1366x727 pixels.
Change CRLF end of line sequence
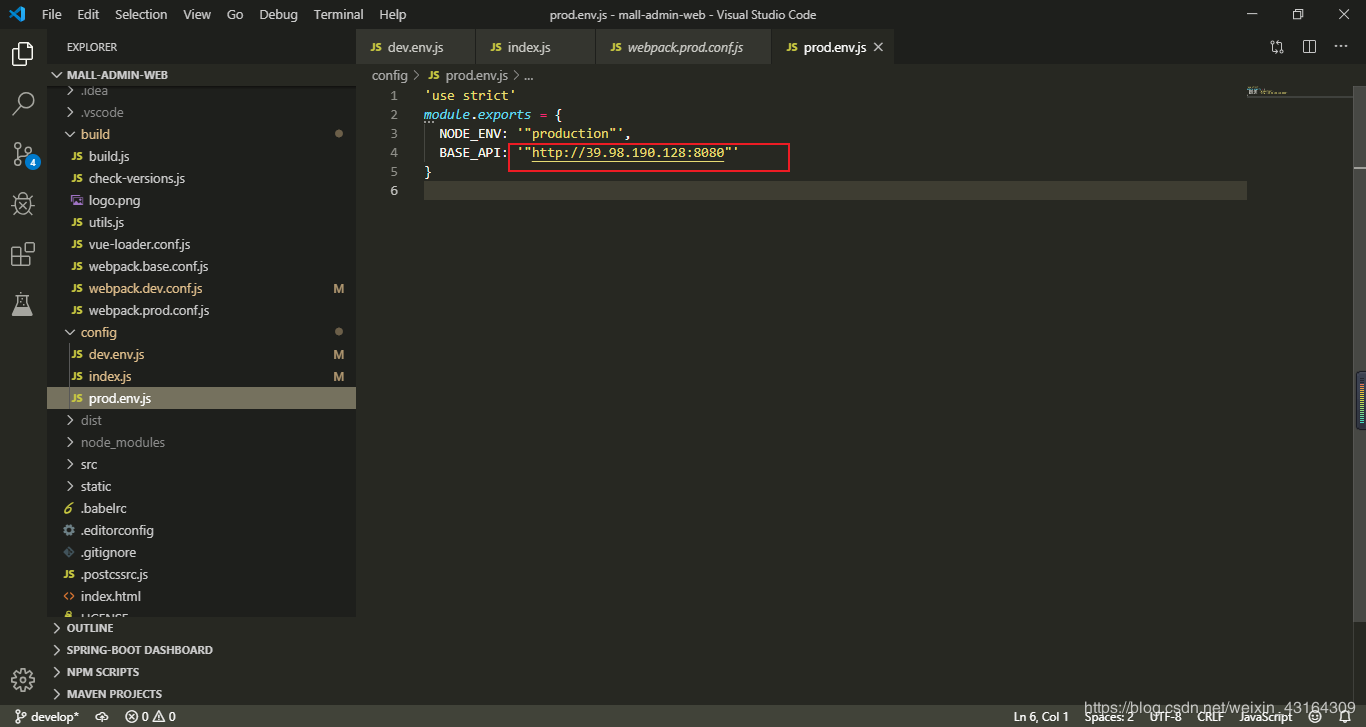tap(1210, 716)
